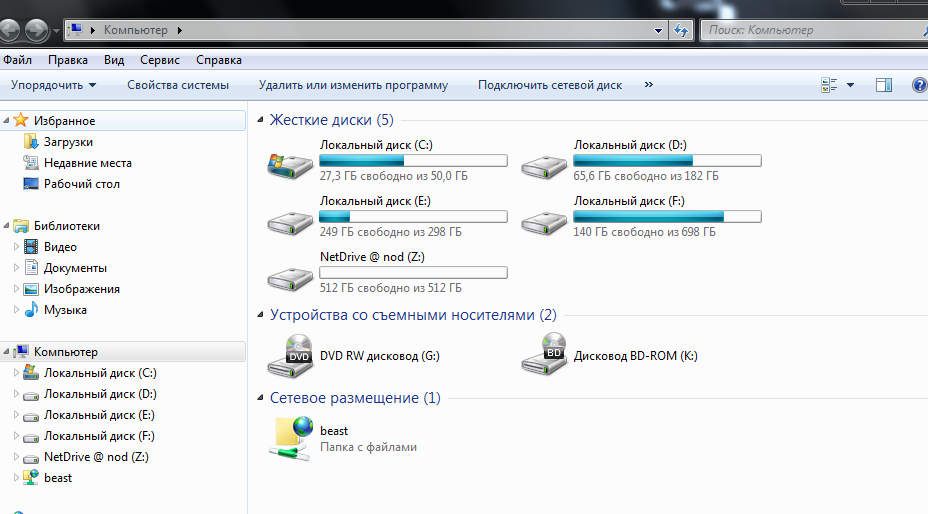Viewport: 928px width, 514px height.
Task: Select Избранное star in navigation pane
Action: (21, 120)
